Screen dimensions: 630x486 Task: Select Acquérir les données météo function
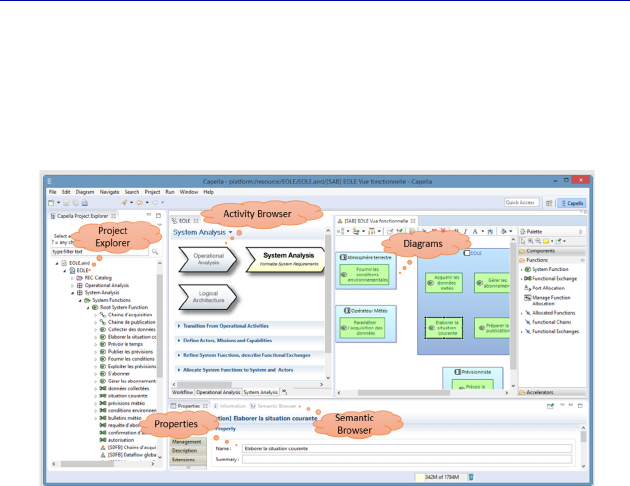[444, 283]
